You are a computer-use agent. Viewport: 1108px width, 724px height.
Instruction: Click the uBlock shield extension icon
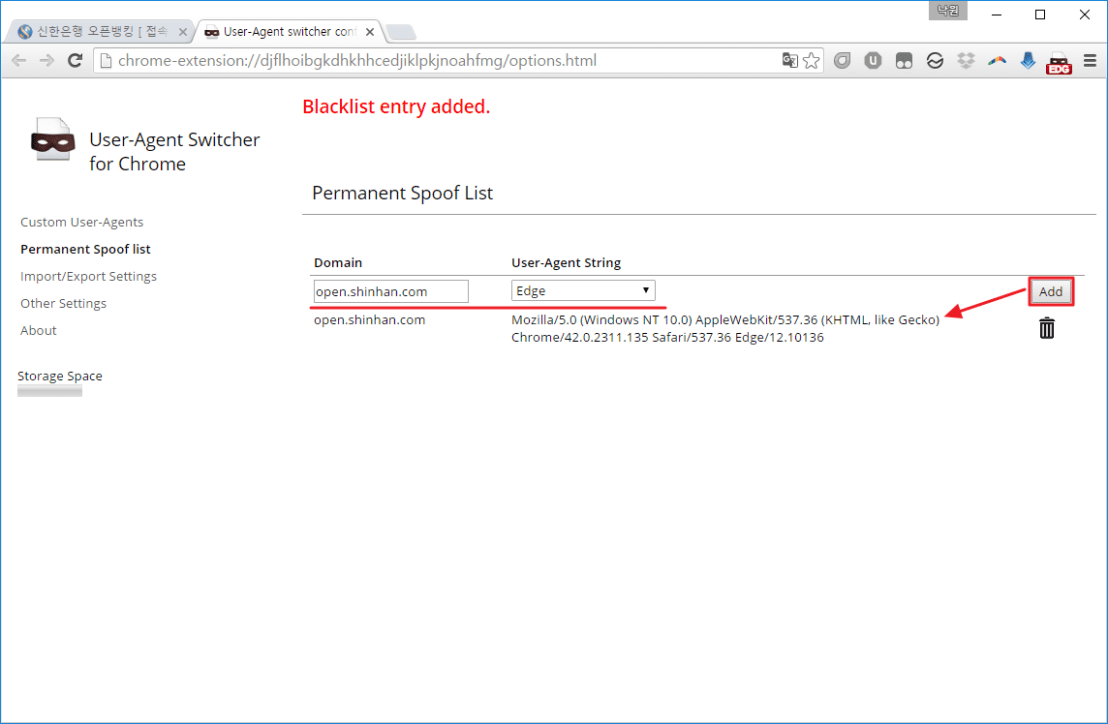(873, 61)
